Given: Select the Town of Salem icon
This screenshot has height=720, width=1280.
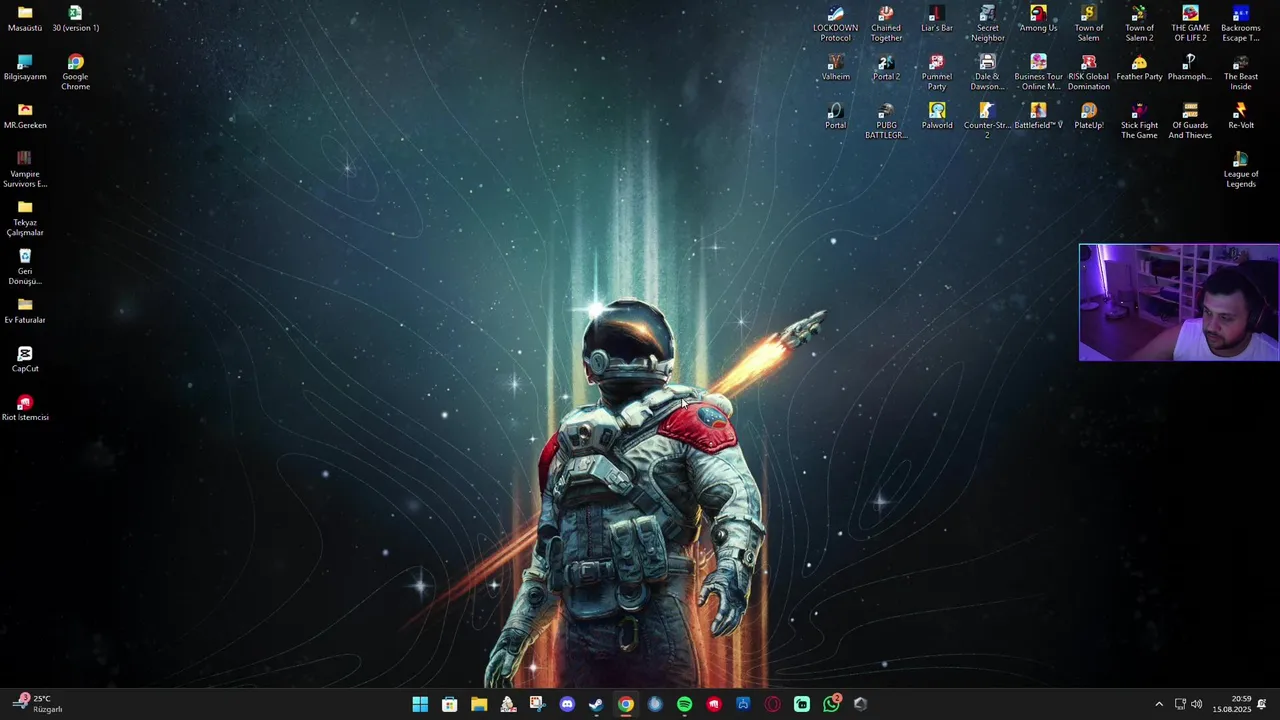Looking at the screenshot, I should pos(1089,24).
